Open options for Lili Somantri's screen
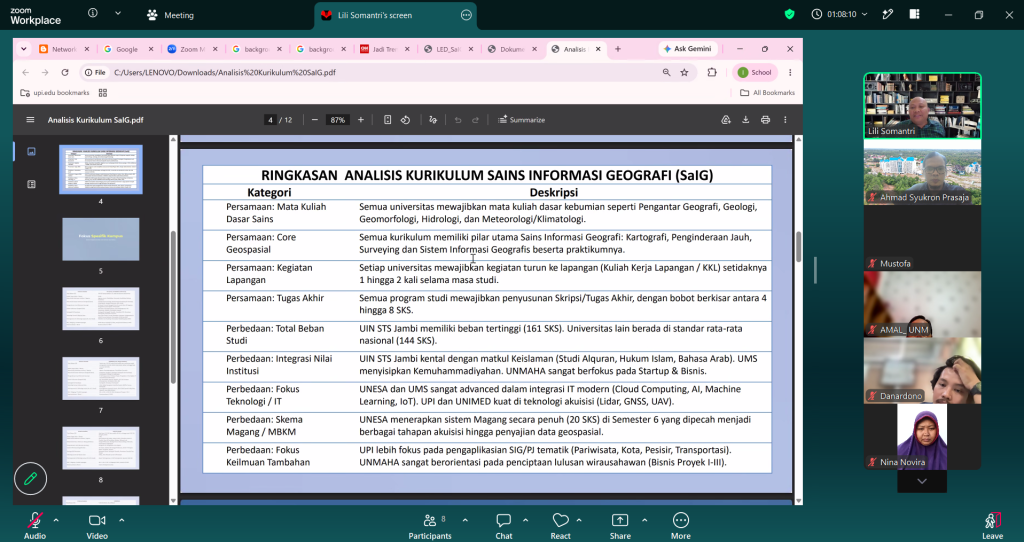The width and height of the screenshot is (1024, 542). (x=466, y=15)
